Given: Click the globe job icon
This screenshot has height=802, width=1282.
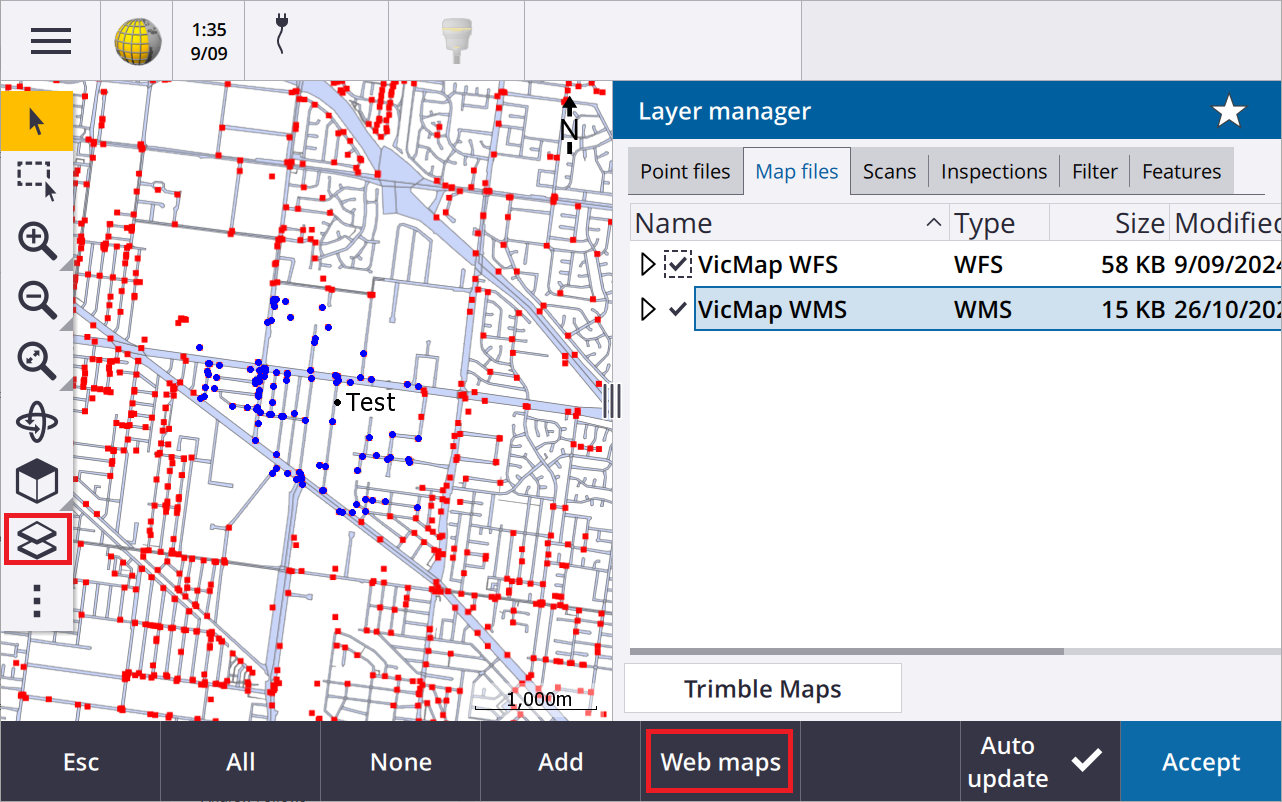Looking at the screenshot, I should (137, 41).
